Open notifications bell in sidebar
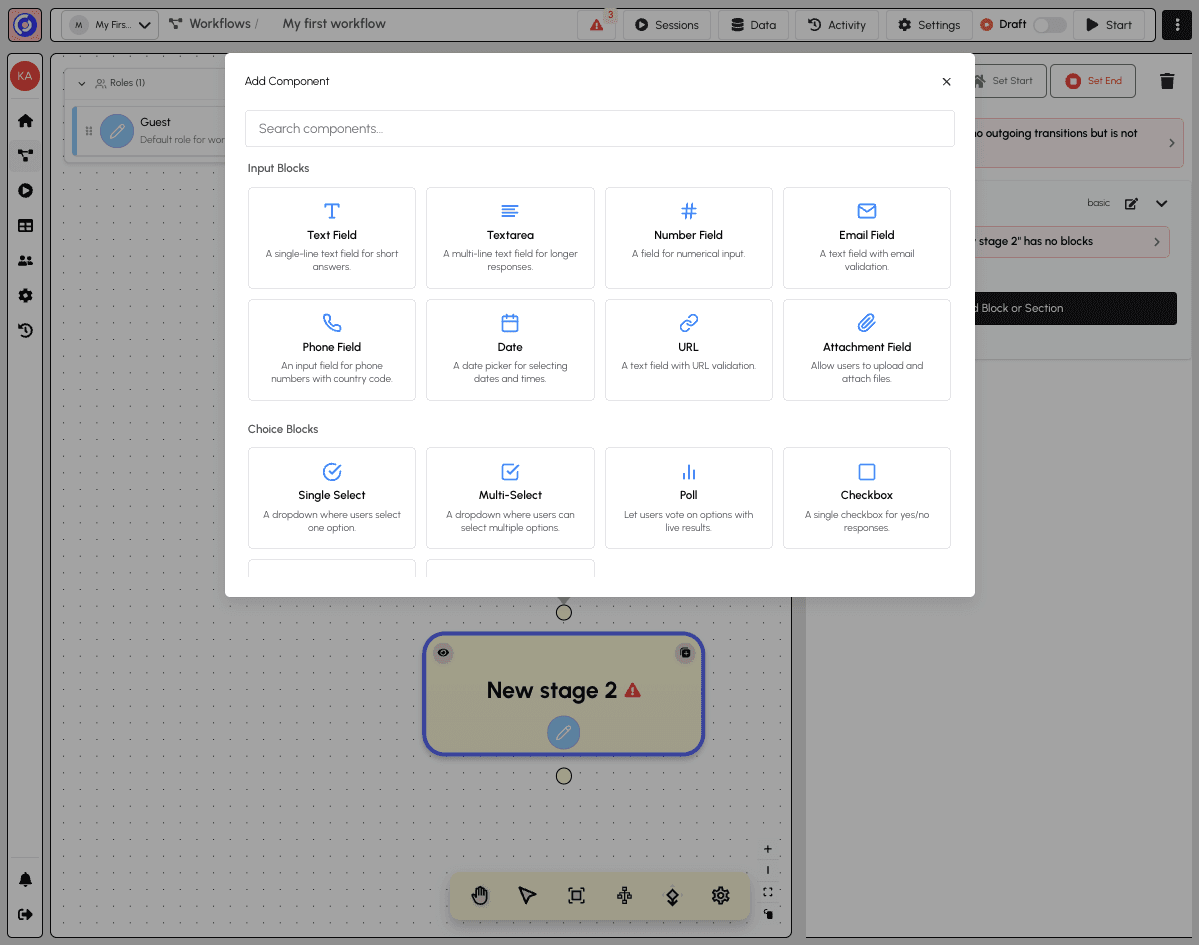The image size is (1199, 945). point(25,879)
